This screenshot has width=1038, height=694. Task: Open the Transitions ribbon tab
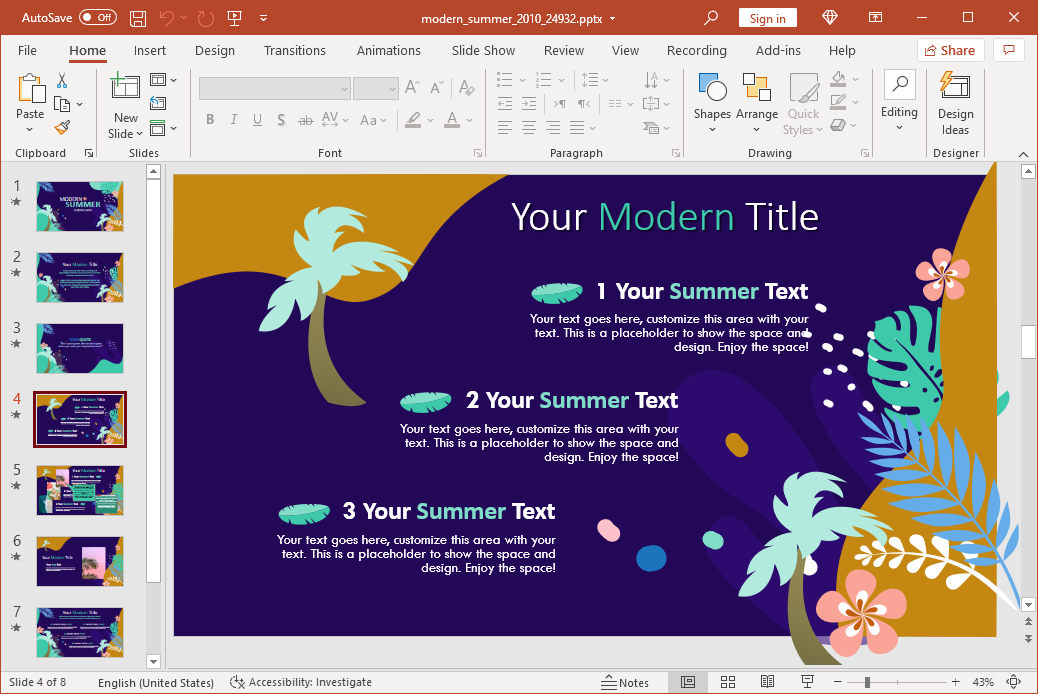[294, 50]
